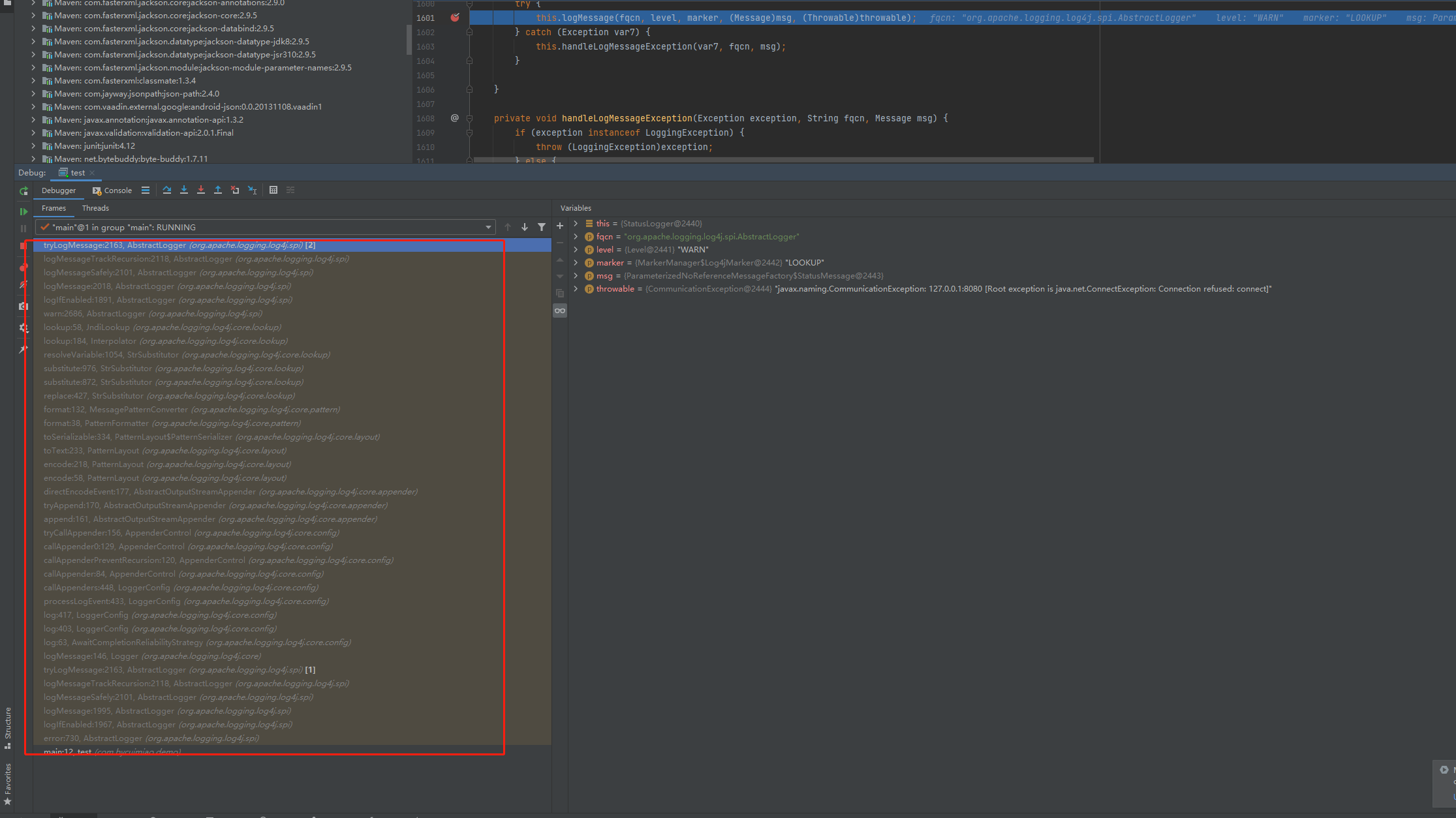Viewport: 1456px width, 818px height.
Task: Select warn:2686, AbstractLogger frame
Action: tap(292, 314)
